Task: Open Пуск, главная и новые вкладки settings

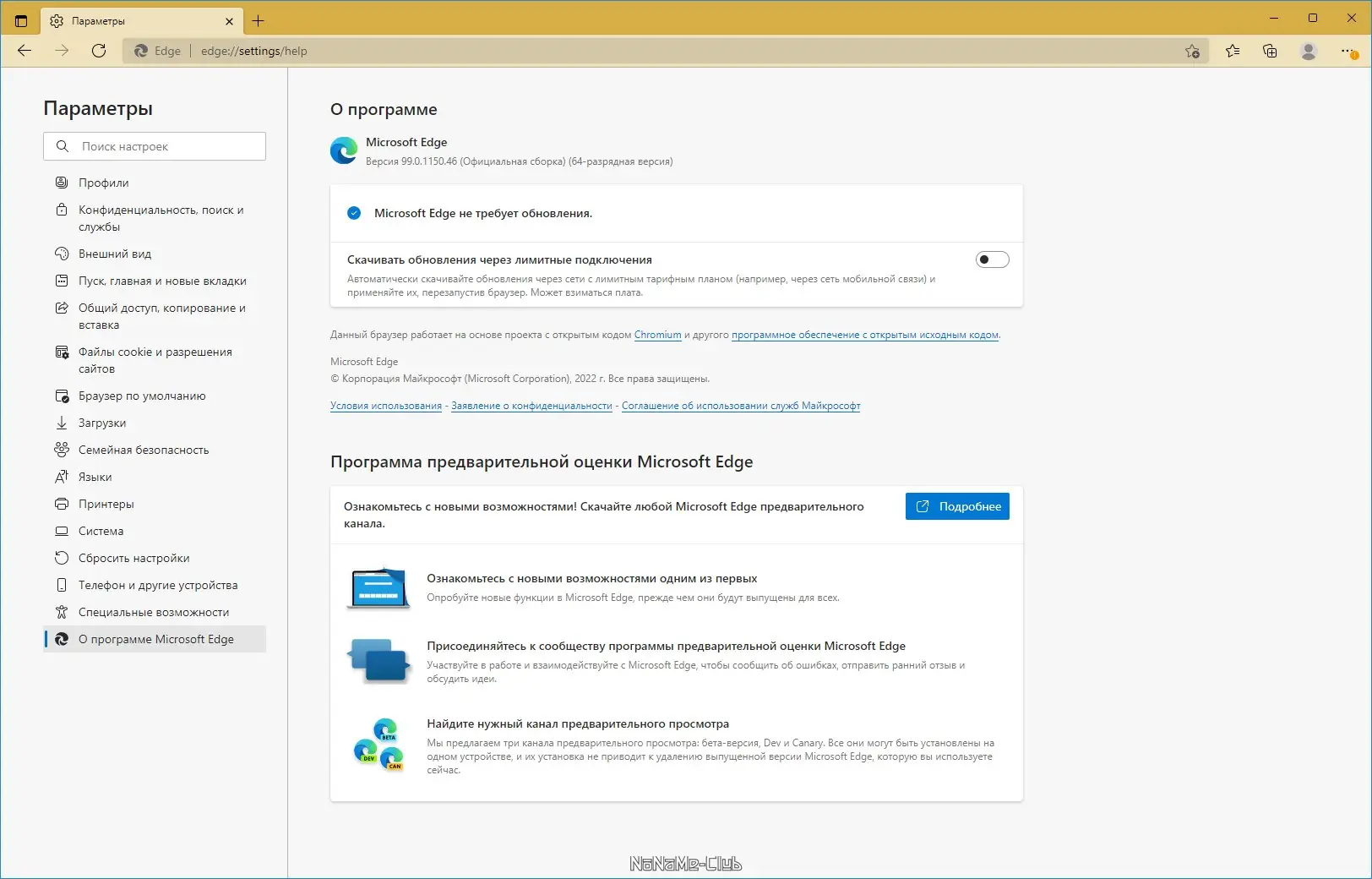Action: (155, 281)
